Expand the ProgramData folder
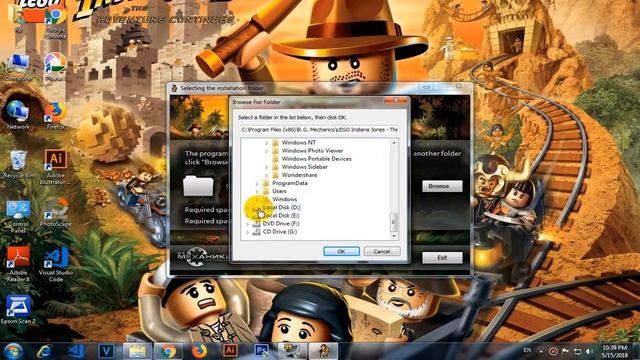Screen dimensions: 640x360 point(257,183)
